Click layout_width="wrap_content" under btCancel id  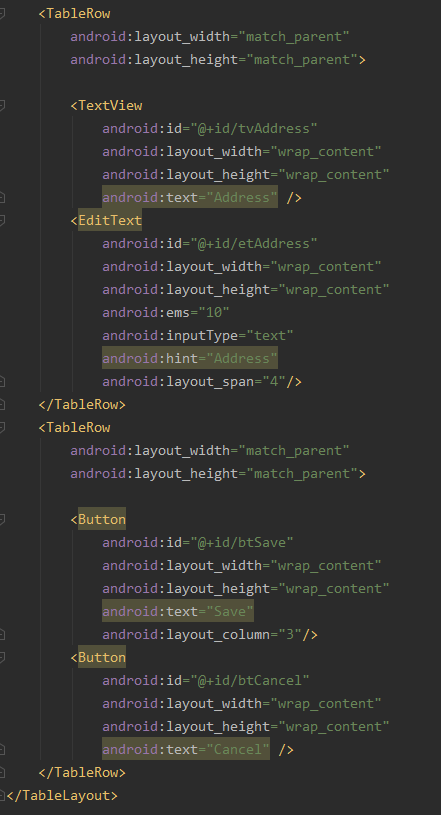[x=242, y=703]
